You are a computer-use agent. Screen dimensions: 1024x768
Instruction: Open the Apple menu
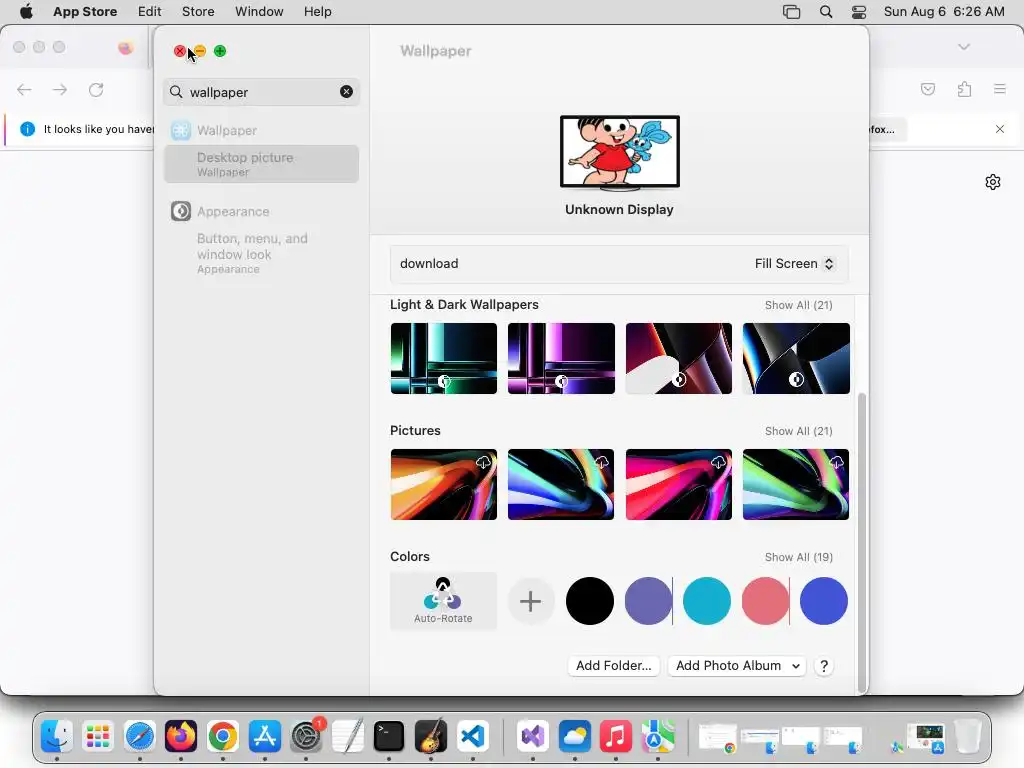coord(26,11)
